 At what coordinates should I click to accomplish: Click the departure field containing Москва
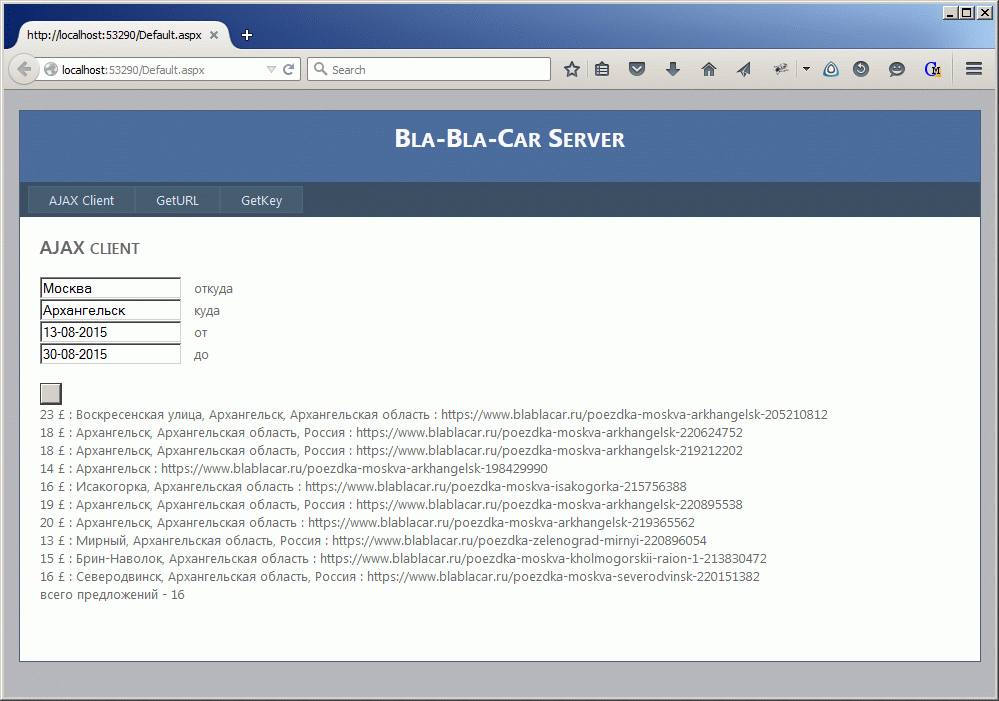point(110,288)
